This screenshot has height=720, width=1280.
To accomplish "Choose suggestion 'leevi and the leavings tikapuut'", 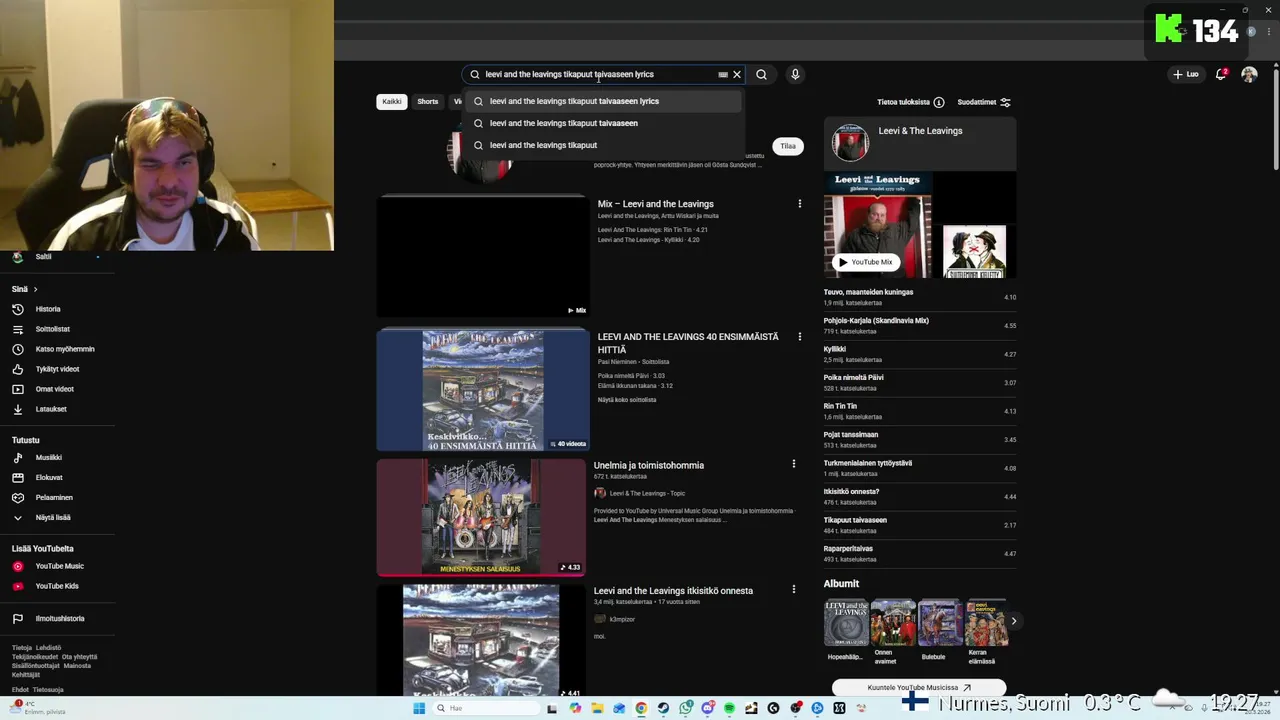I will [604, 145].
